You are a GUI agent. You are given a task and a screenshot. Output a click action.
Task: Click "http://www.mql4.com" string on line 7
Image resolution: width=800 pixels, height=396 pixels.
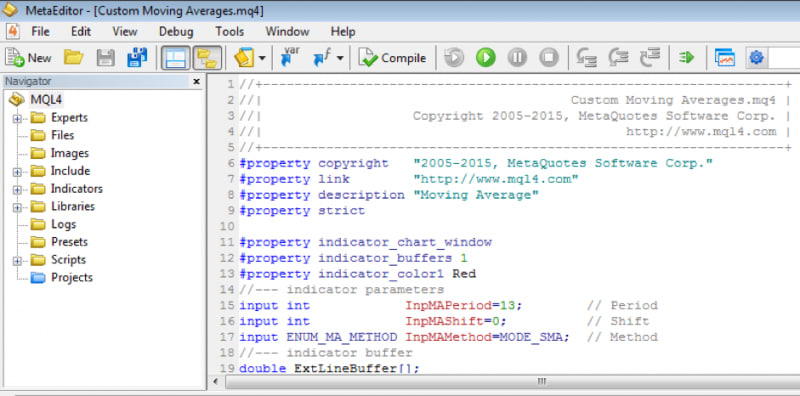point(495,179)
